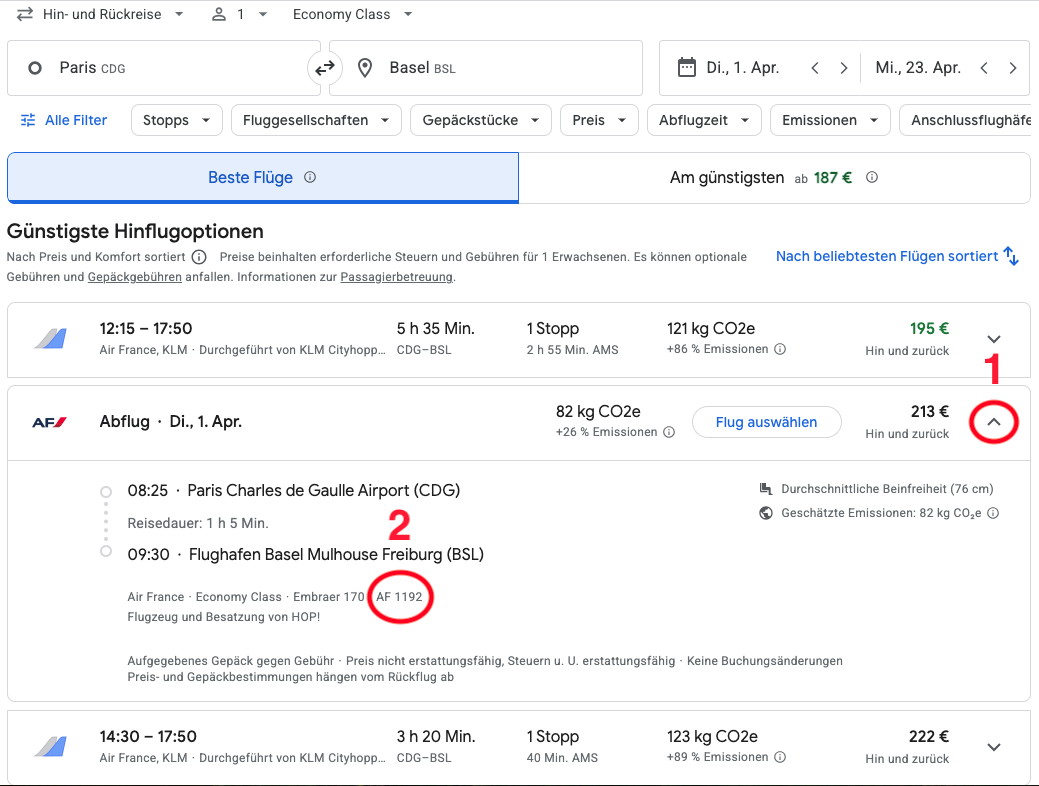This screenshot has width=1039, height=786.
Task: Open info icon after Nach Preis und Komfort sortiert
Action: click(x=199, y=257)
